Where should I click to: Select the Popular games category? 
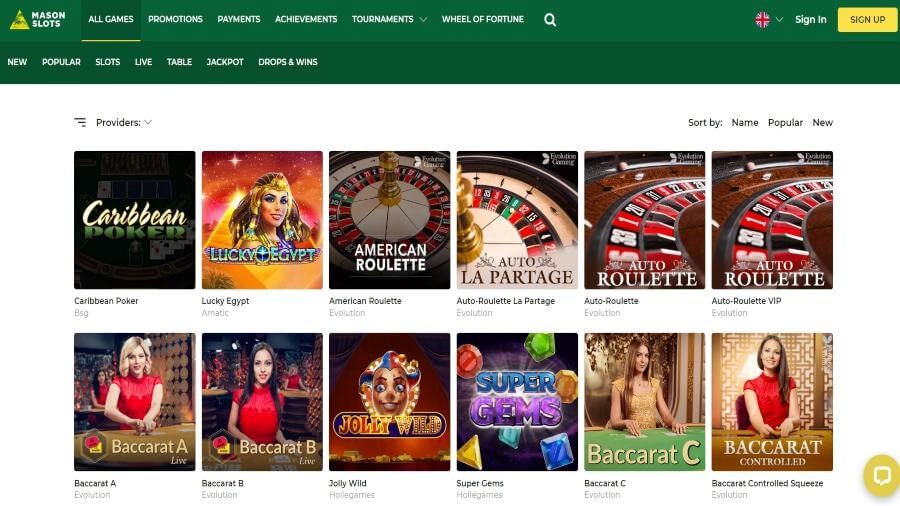[61, 62]
